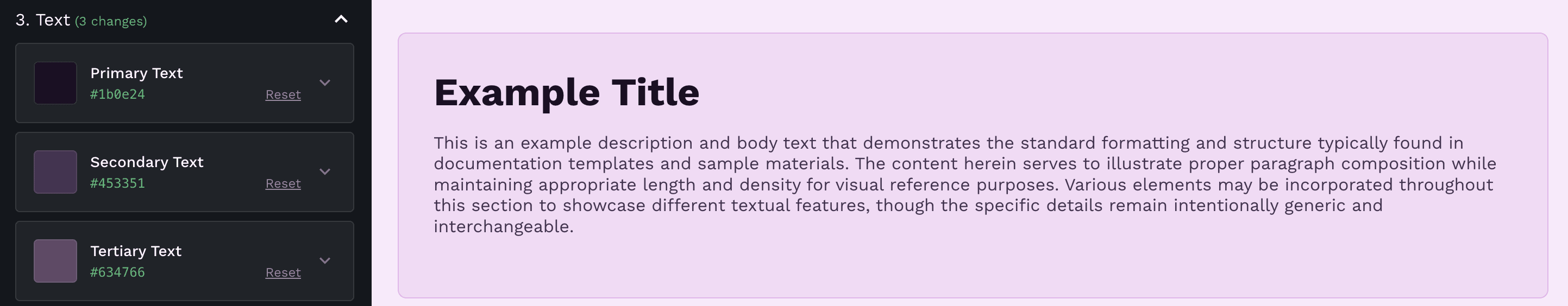The image size is (1568, 306).
Task: Reset the Primary Text color
Action: (283, 95)
